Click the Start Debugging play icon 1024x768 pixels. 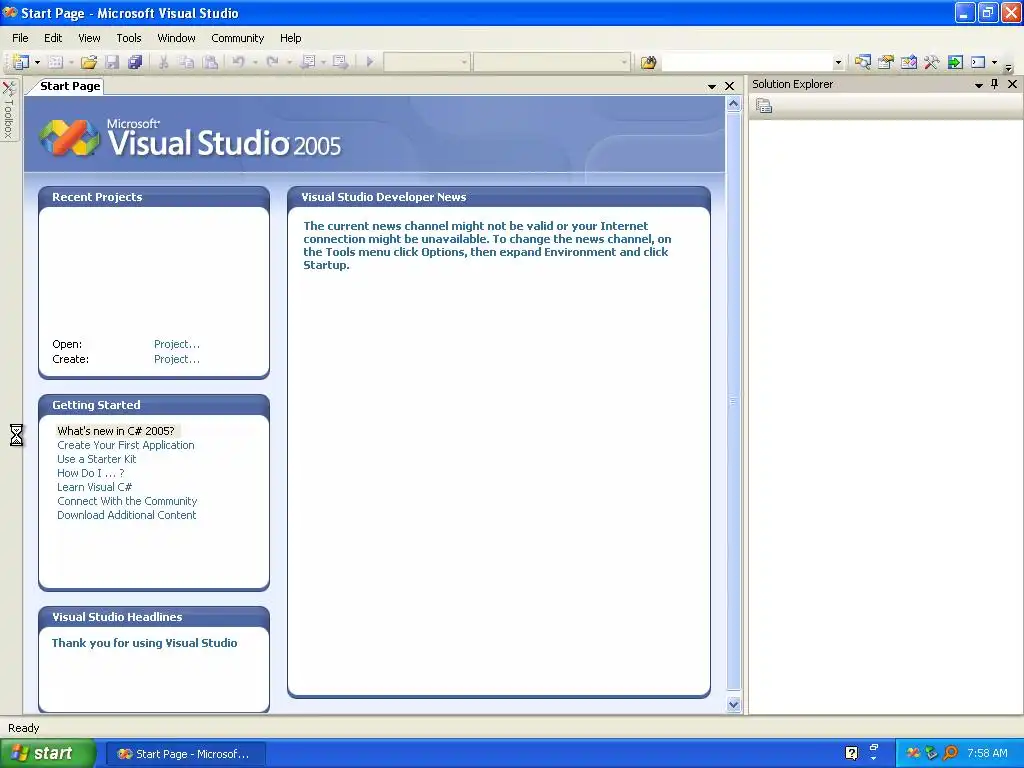(x=370, y=62)
